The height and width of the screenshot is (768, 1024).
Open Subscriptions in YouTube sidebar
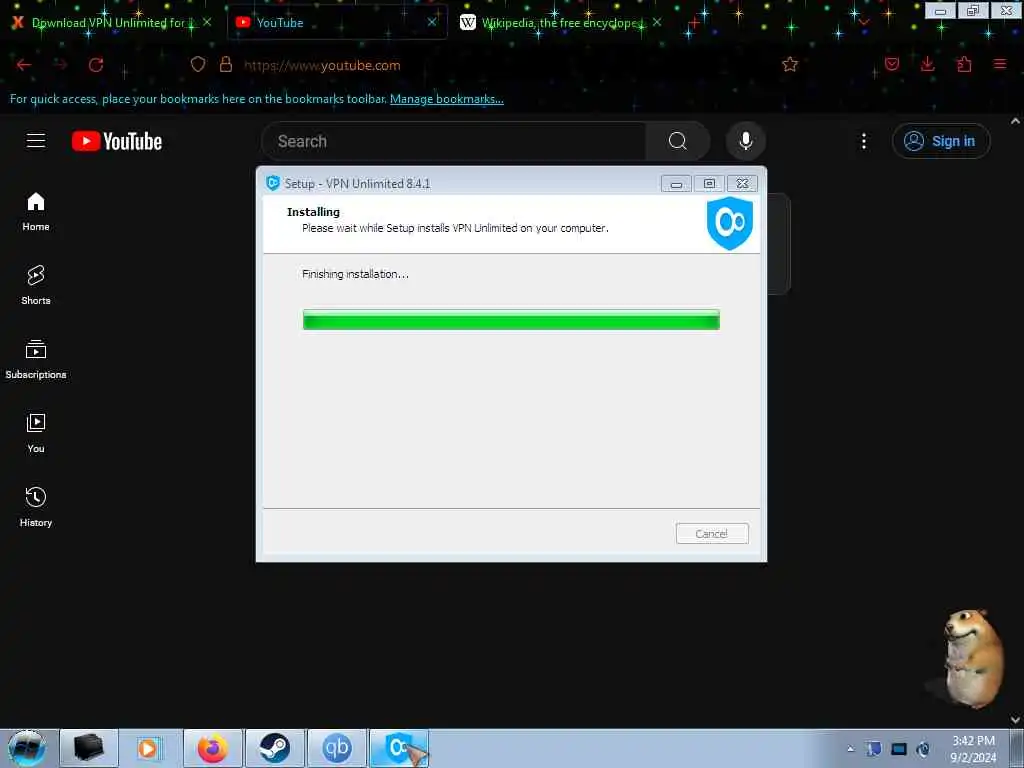click(36, 359)
